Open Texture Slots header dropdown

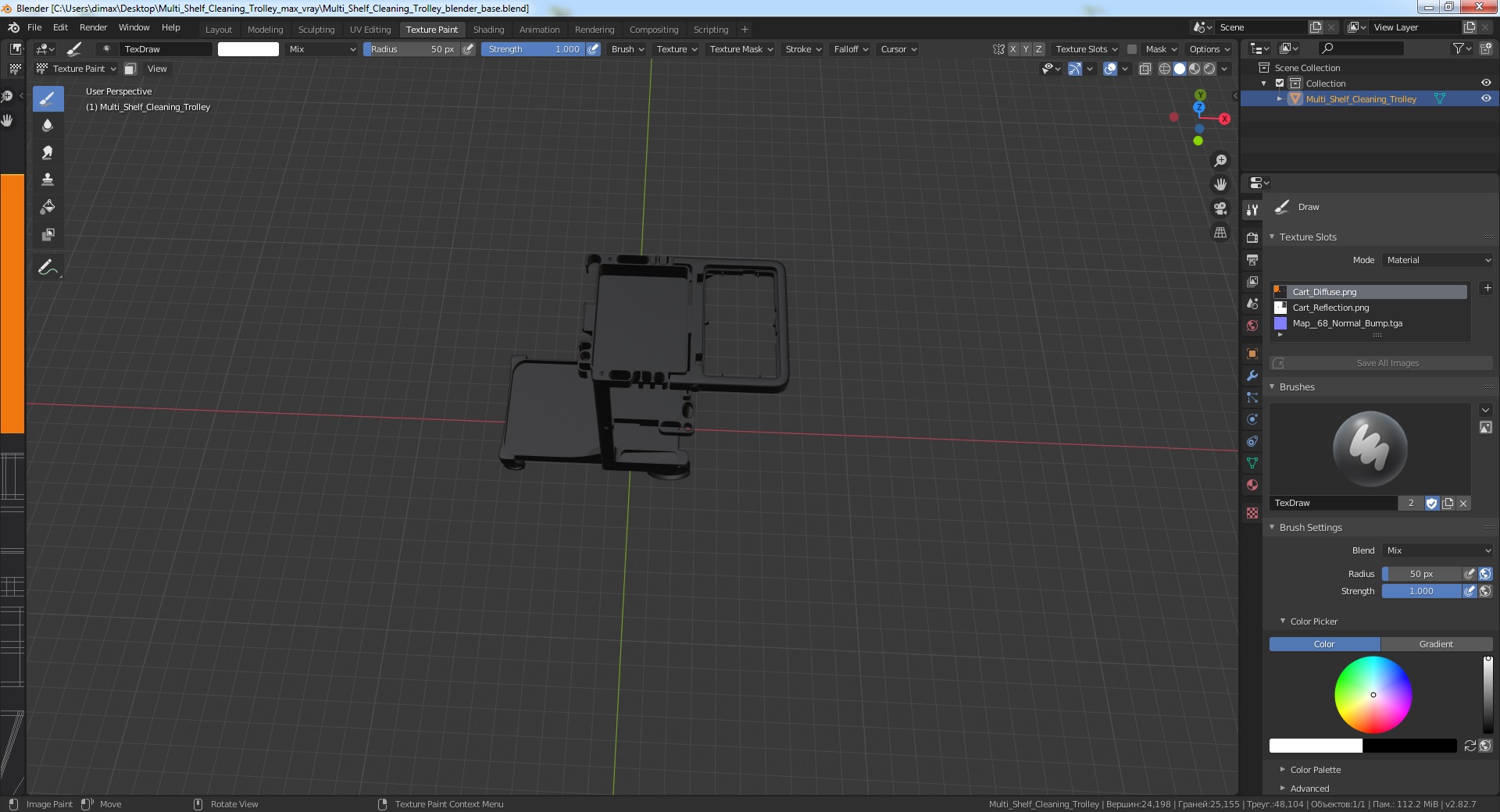point(1086,49)
